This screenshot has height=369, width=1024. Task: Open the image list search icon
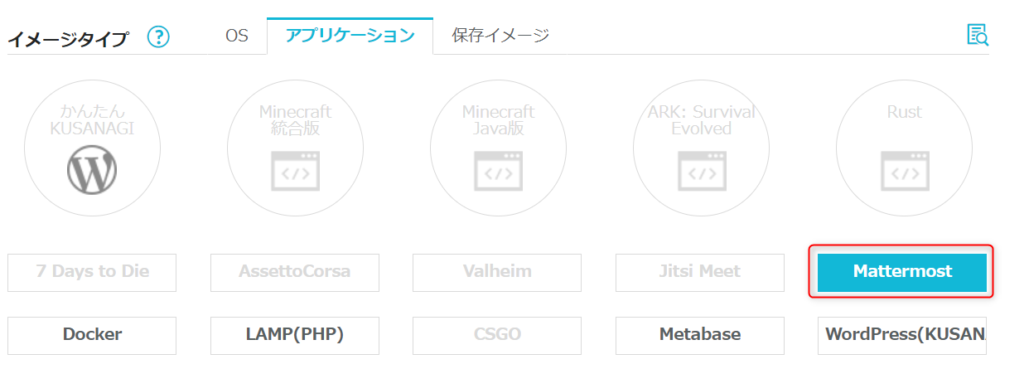click(x=977, y=35)
